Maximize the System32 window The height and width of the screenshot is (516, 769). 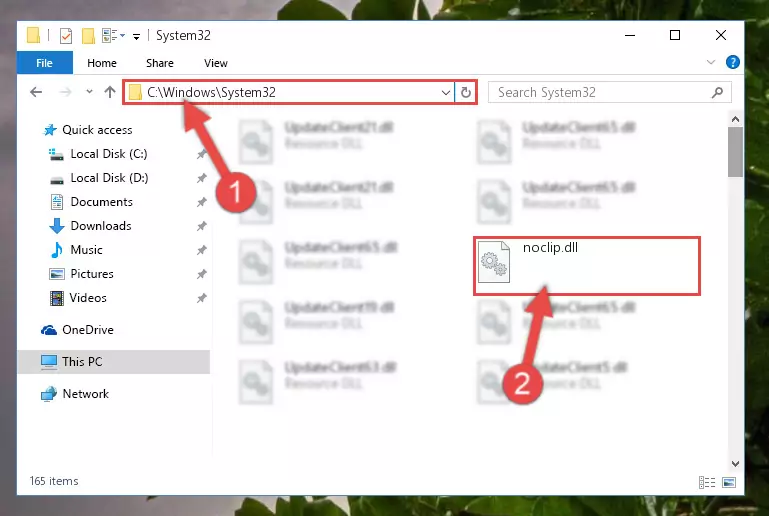675,35
